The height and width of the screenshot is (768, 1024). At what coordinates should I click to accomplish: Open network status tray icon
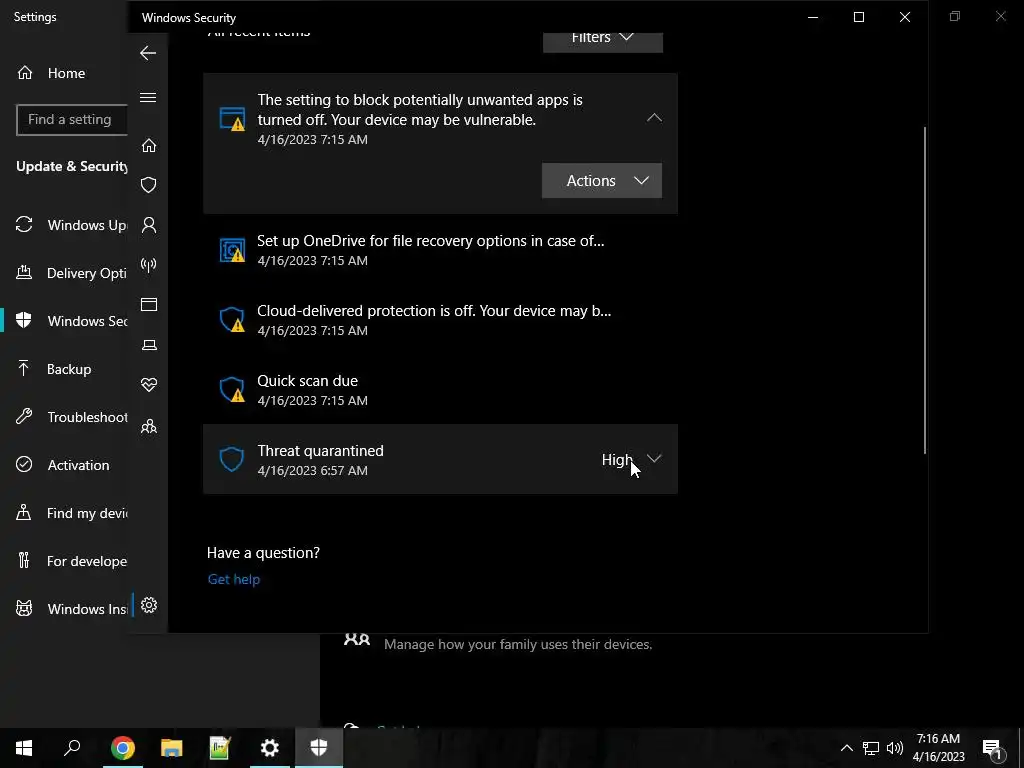pos(871,748)
